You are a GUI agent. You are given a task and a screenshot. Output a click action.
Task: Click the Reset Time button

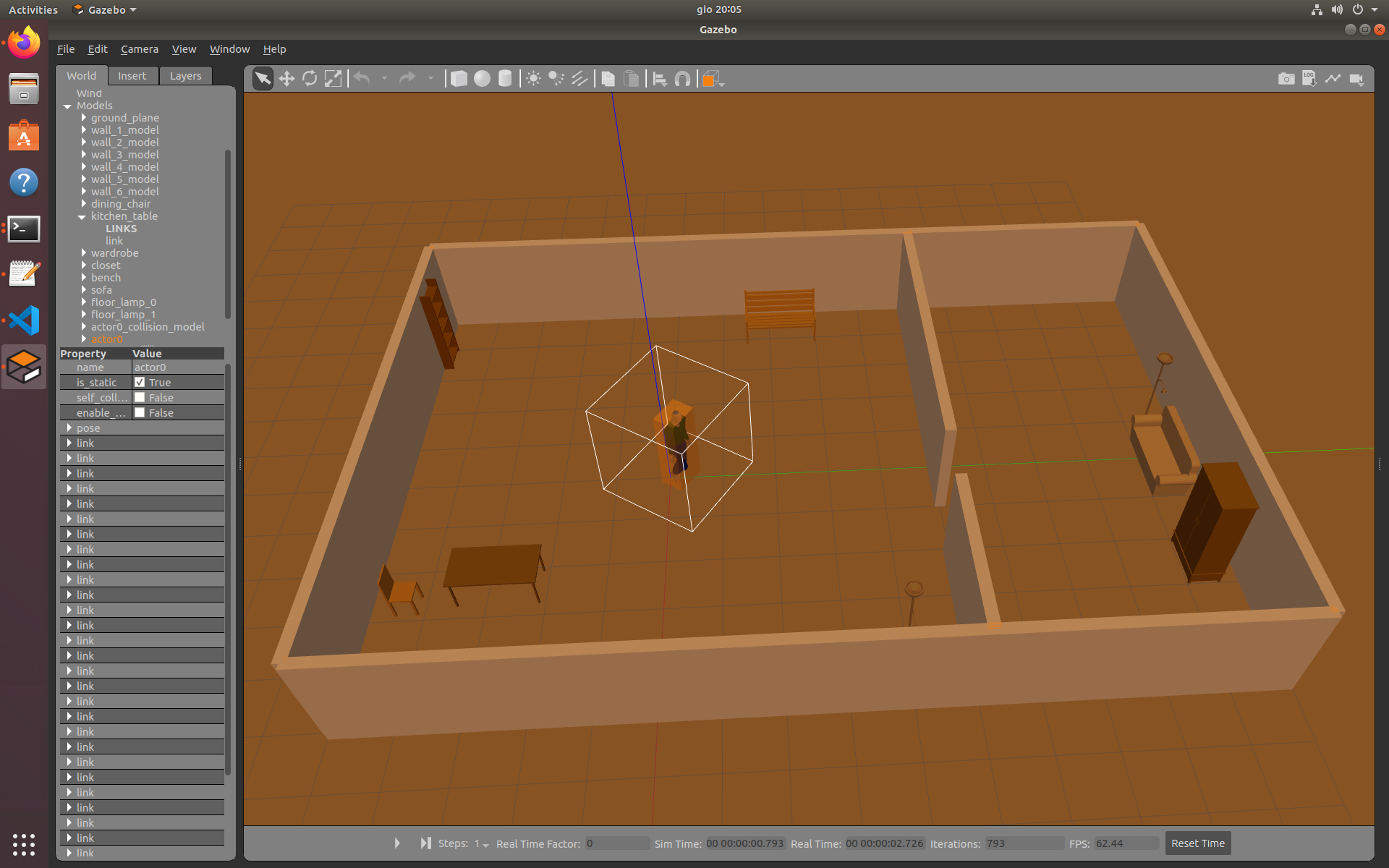pyautogui.click(x=1198, y=843)
